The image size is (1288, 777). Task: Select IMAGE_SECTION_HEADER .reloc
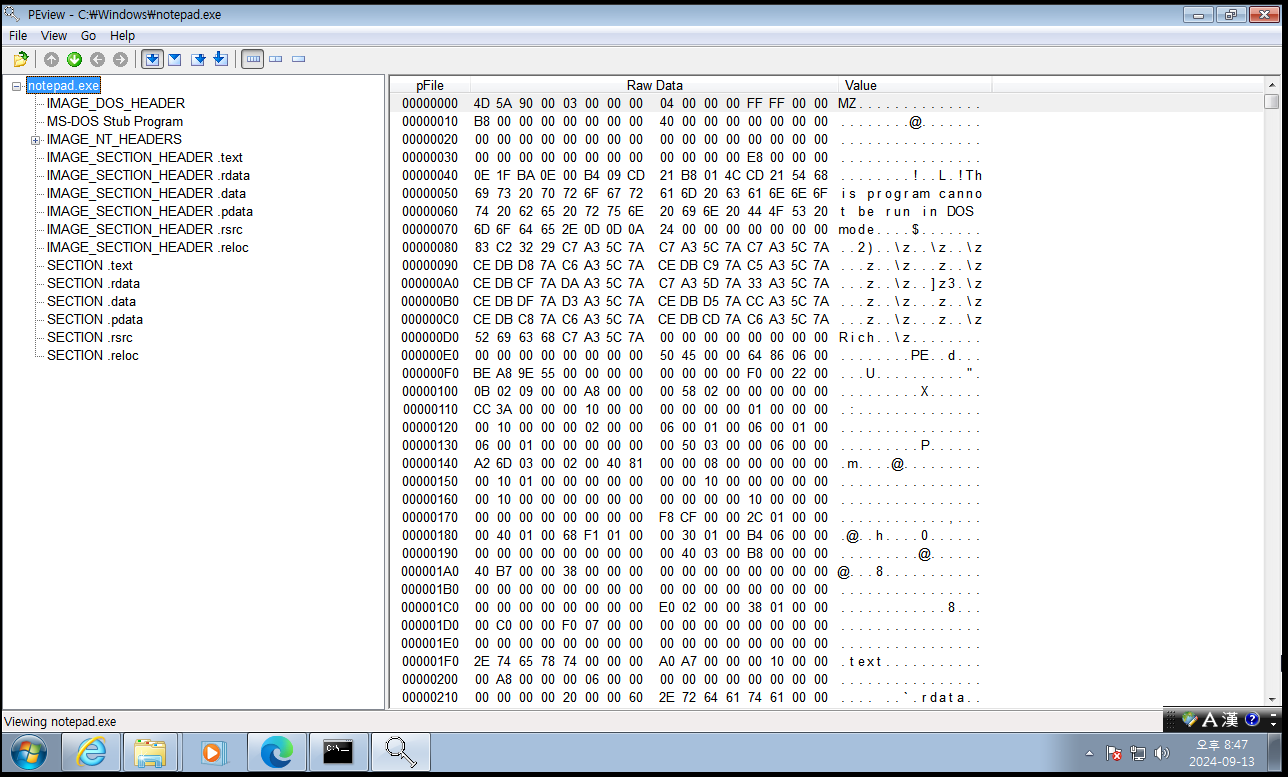[x=148, y=247]
